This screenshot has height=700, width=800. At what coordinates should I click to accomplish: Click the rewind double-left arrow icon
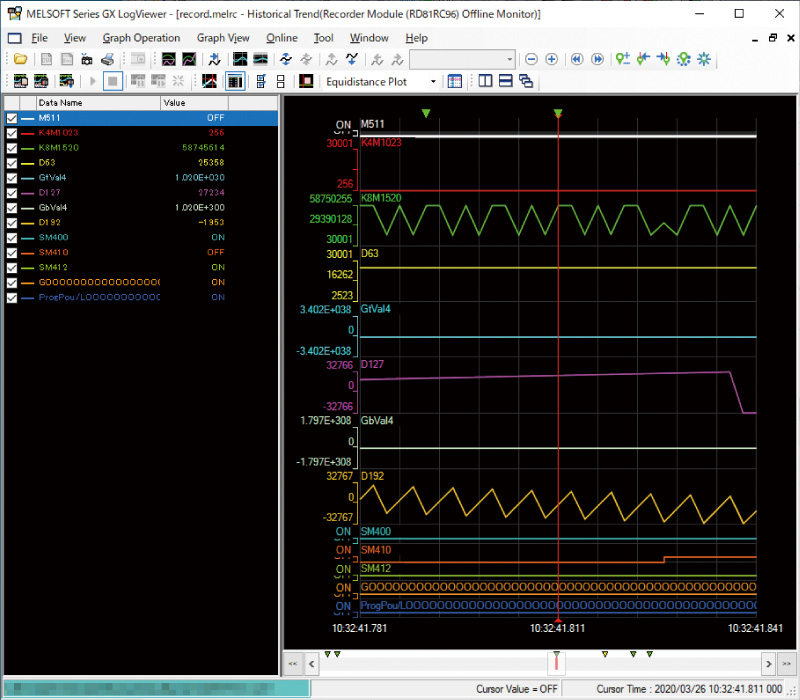click(577, 59)
